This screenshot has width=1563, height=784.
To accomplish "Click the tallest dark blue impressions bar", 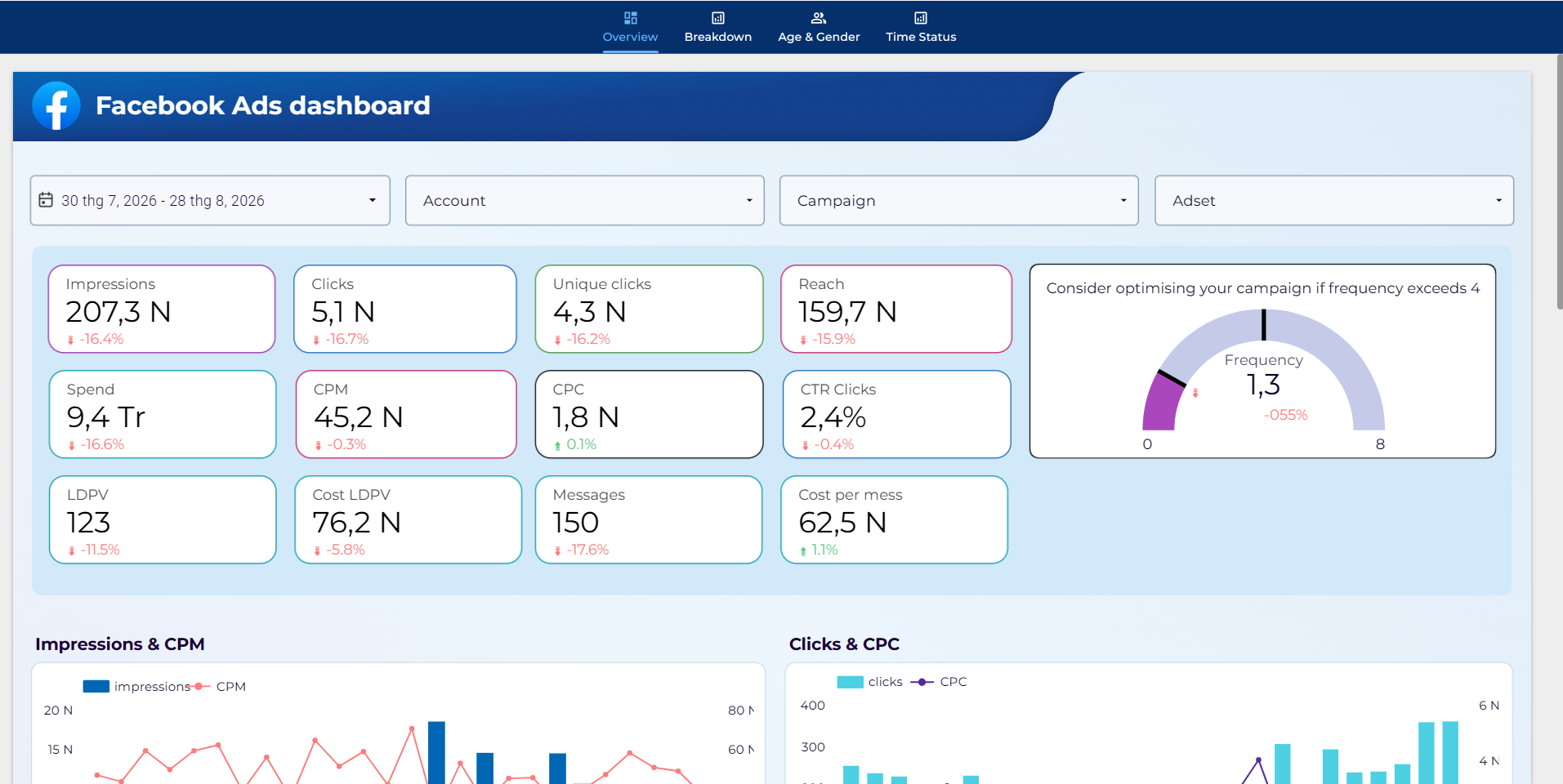I will tap(436, 752).
